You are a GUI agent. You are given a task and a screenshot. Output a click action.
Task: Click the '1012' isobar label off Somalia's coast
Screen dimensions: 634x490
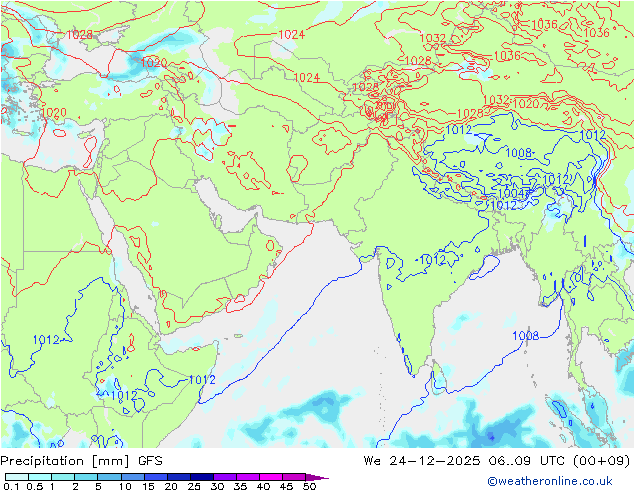(x=202, y=380)
